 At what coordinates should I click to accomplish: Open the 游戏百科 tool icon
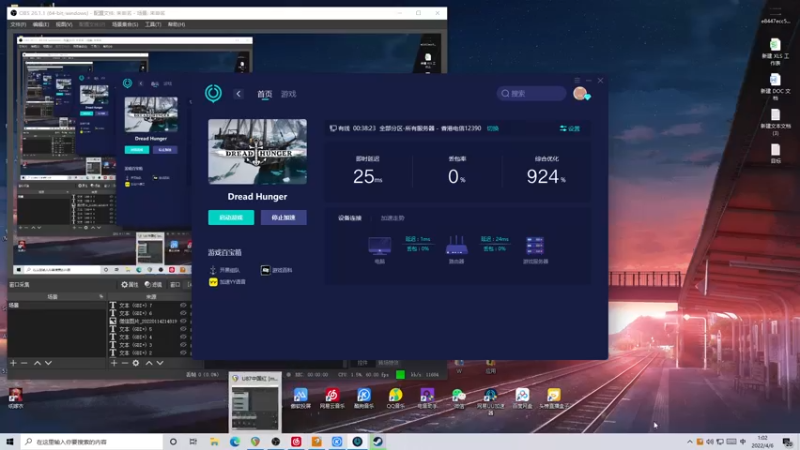coord(265,270)
